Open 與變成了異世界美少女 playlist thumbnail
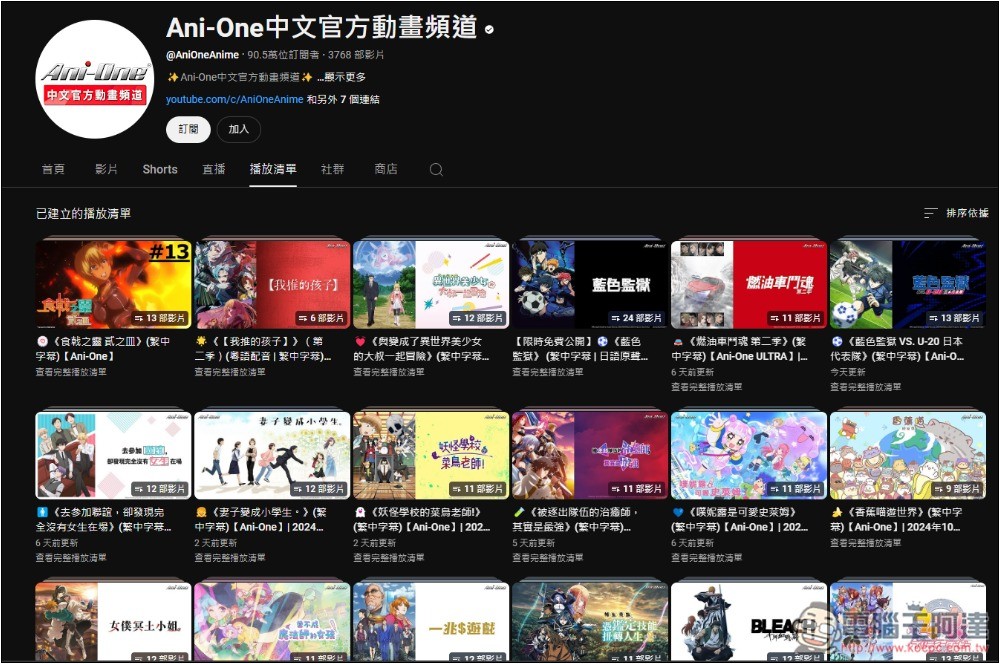1000x664 pixels. (431, 284)
